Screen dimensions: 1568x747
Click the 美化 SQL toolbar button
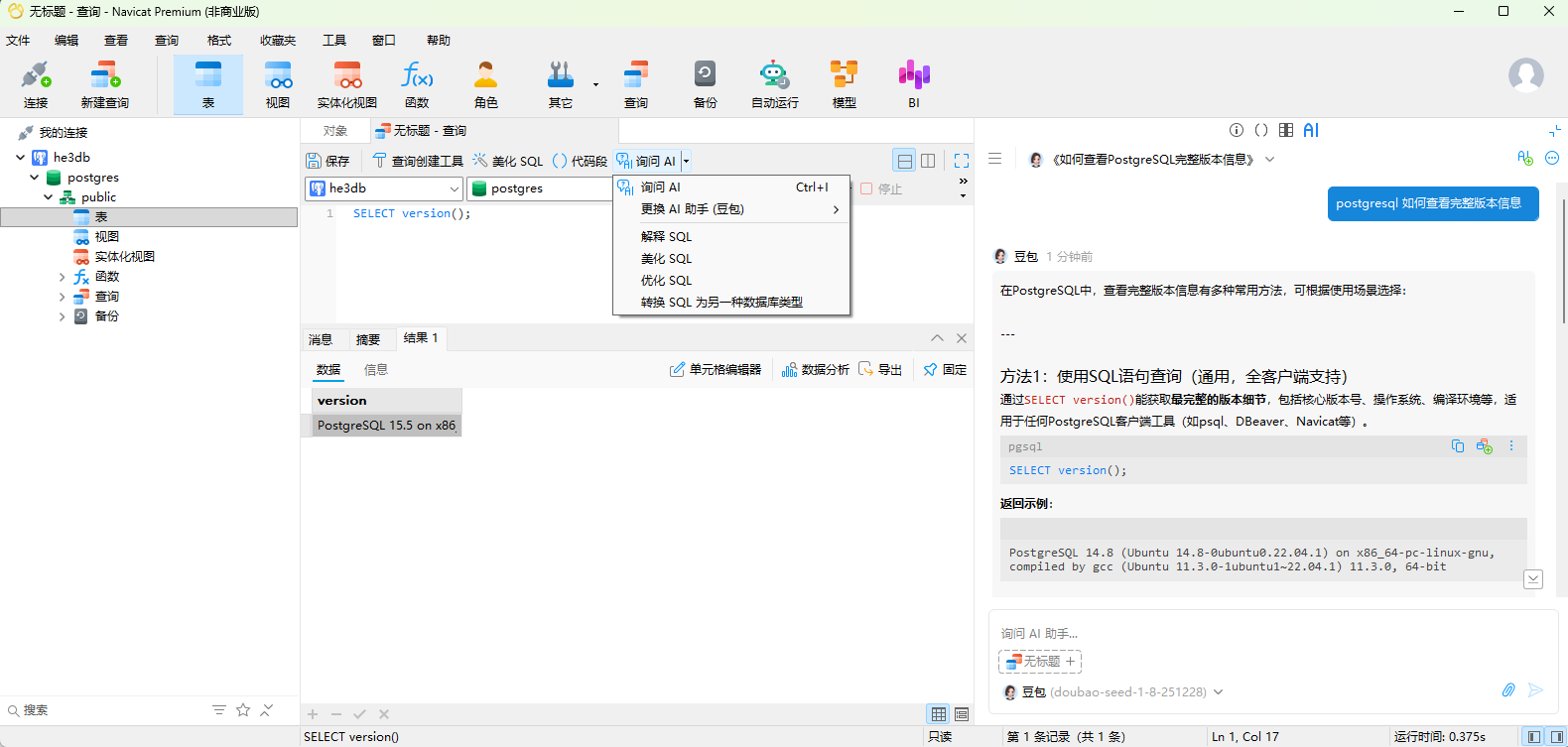pyautogui.click(x=508, y=161)
